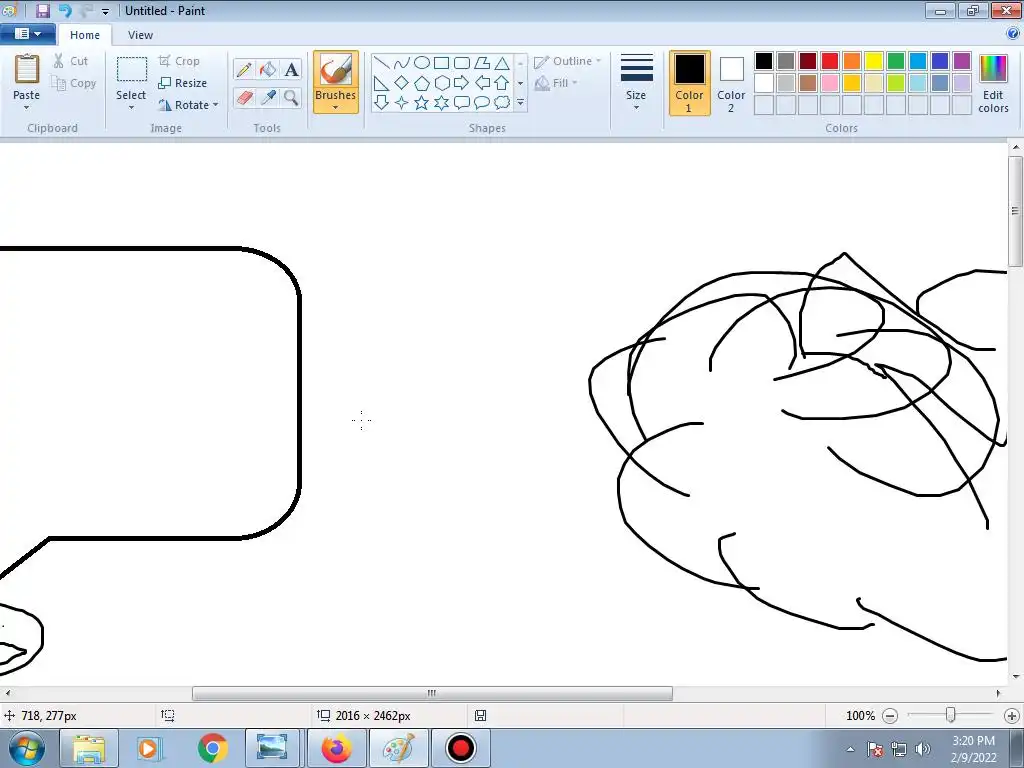Viewport: 1024px width, 768px height.
Task: Choose the Oval shape
Action: pyautogui.click(x=422, y=63)
